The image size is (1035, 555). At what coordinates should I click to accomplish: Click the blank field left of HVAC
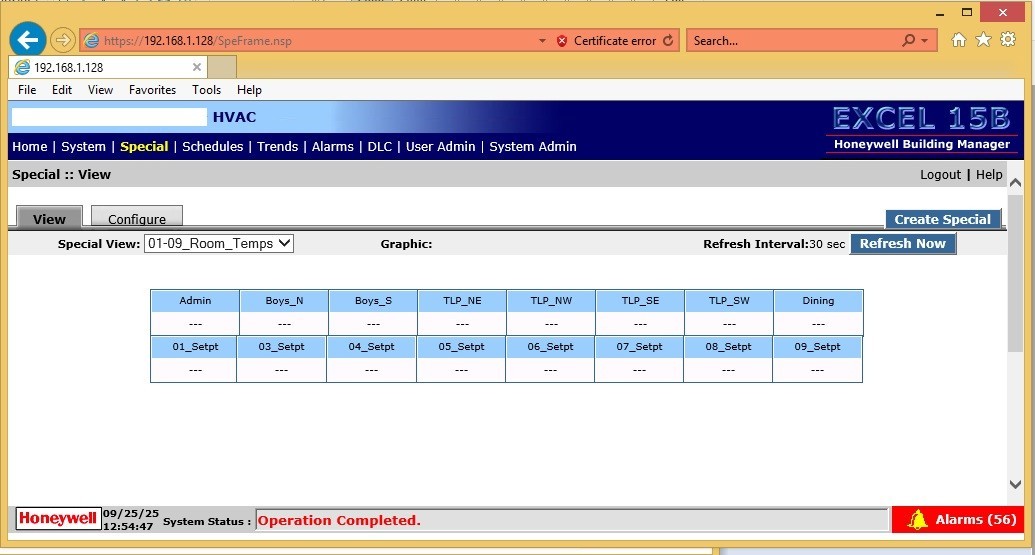(109, 117)
